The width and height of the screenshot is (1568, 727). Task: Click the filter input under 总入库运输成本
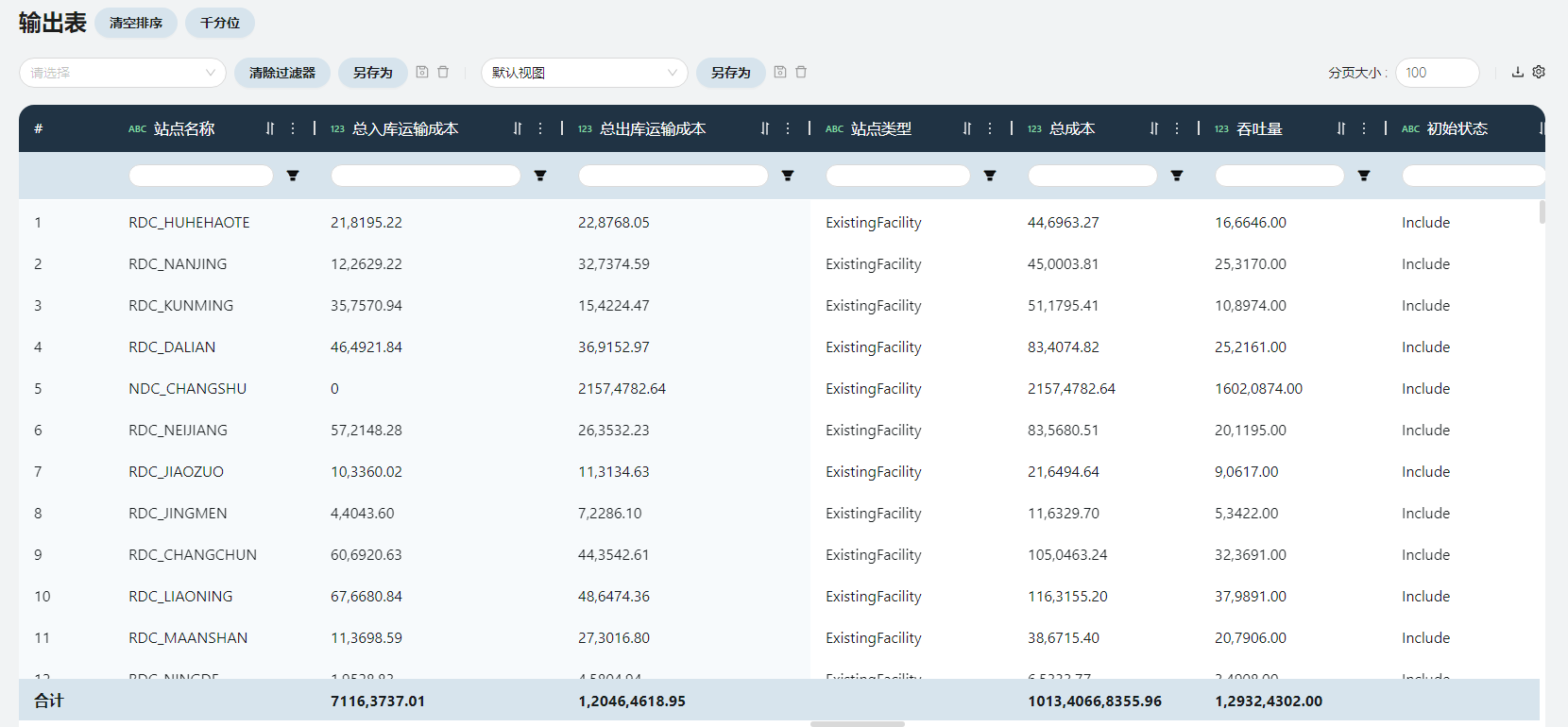pos(426,176)
